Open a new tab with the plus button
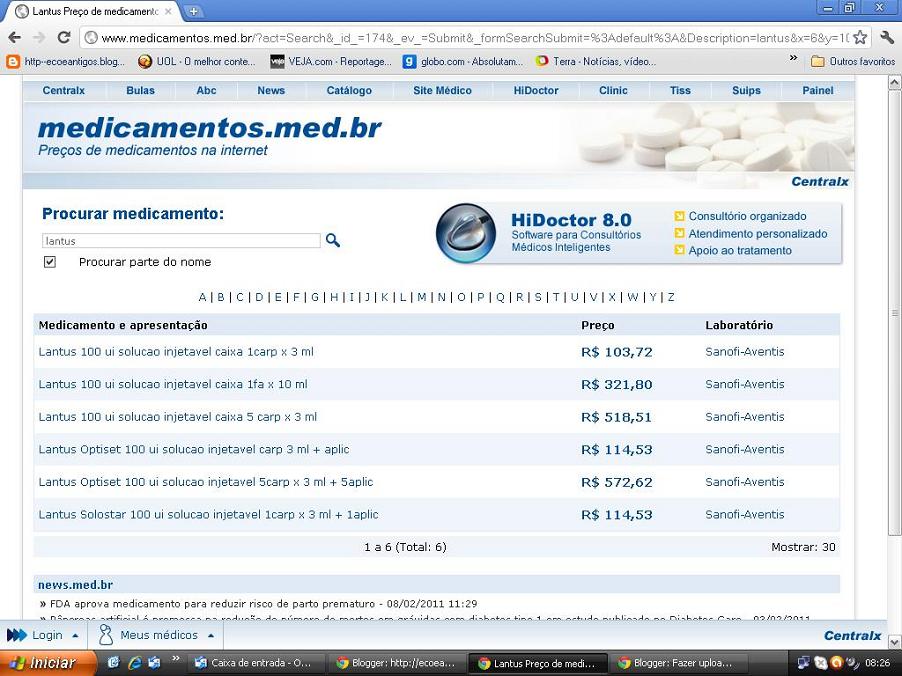 point(194,11)
